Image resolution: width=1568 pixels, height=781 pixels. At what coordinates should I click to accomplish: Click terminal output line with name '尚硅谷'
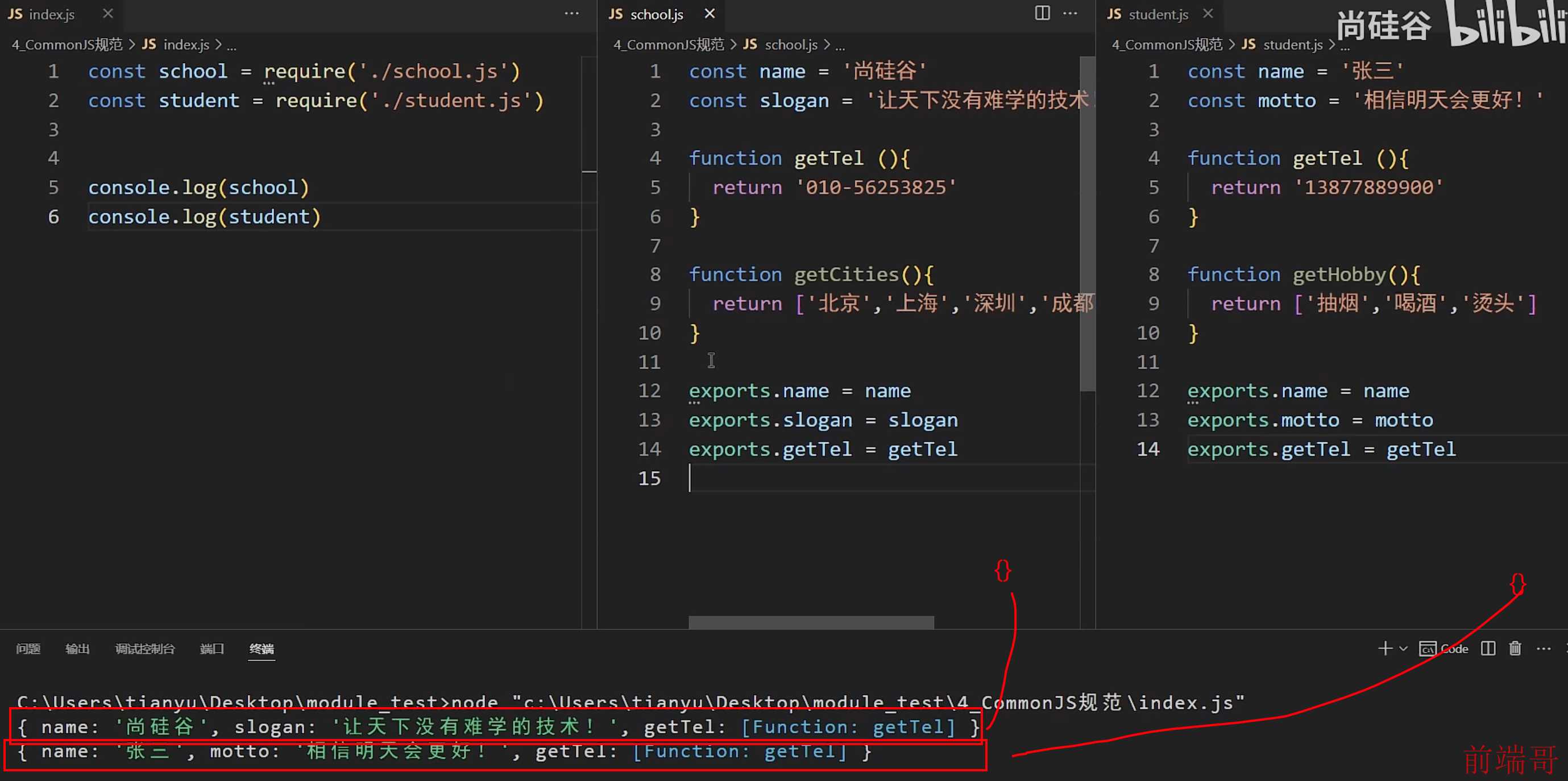click(x=499, y=727)
